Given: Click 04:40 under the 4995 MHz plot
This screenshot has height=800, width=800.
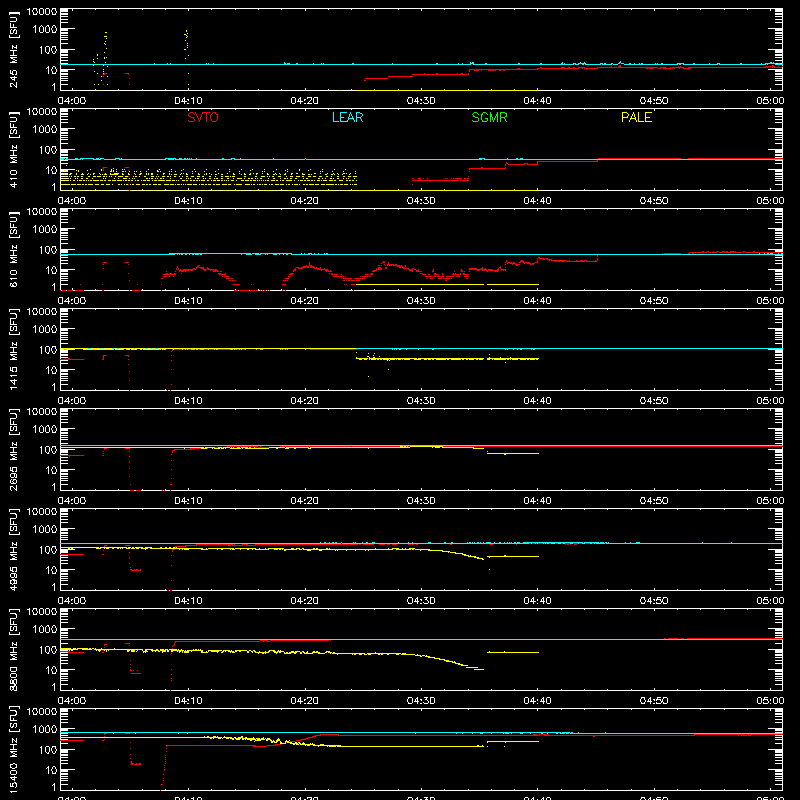Looking at the screenshot, I should point(537,601).
